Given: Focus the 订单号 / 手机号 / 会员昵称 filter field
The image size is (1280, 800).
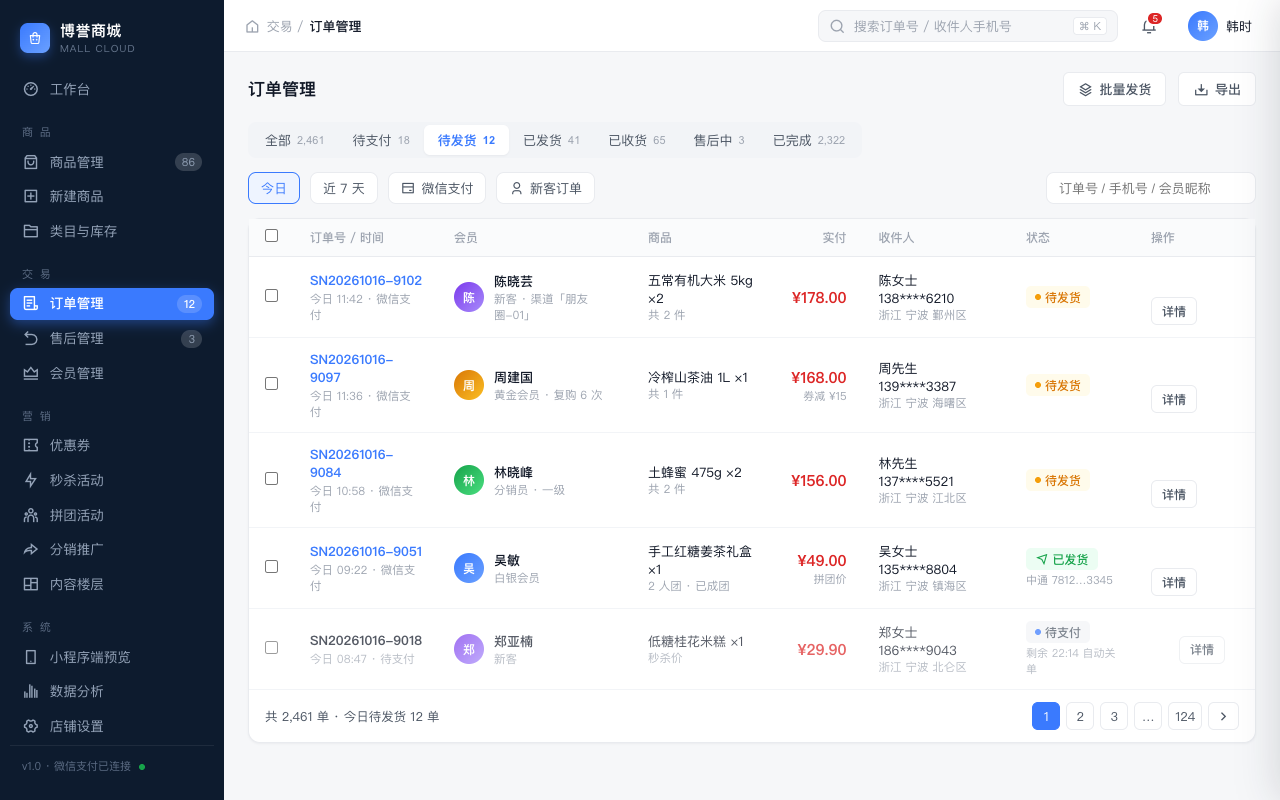Looking at the screenshot, I should point(1151,188).
